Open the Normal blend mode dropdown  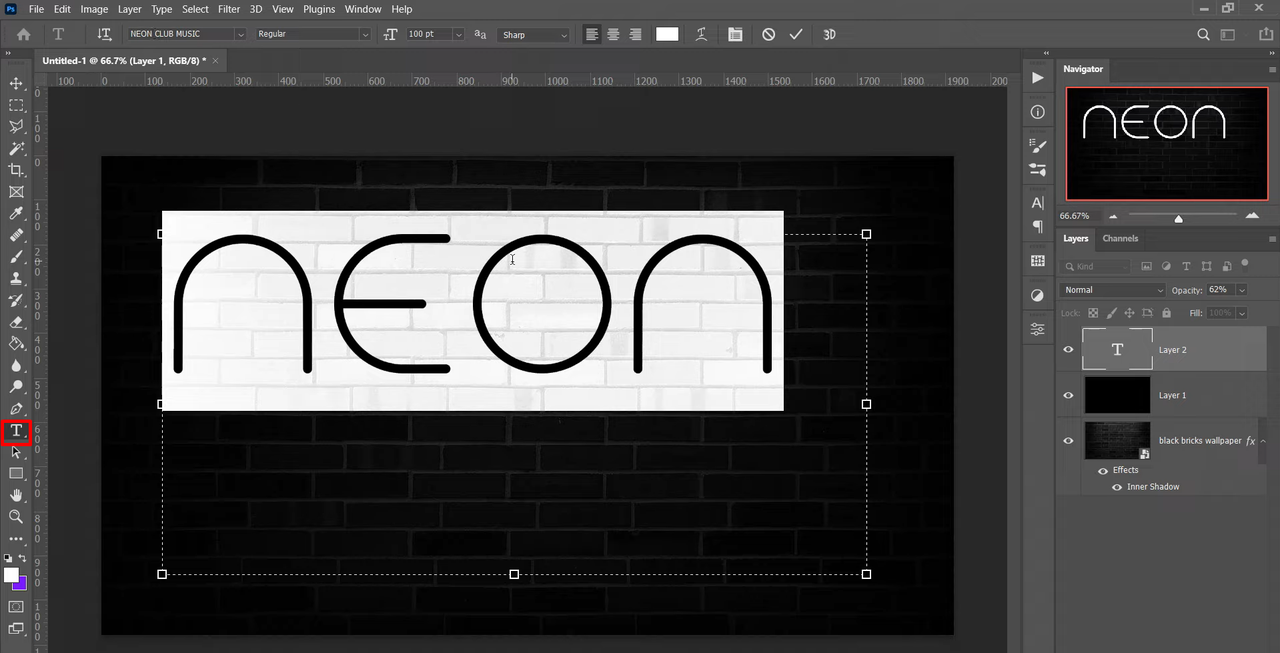(1112, 290)
